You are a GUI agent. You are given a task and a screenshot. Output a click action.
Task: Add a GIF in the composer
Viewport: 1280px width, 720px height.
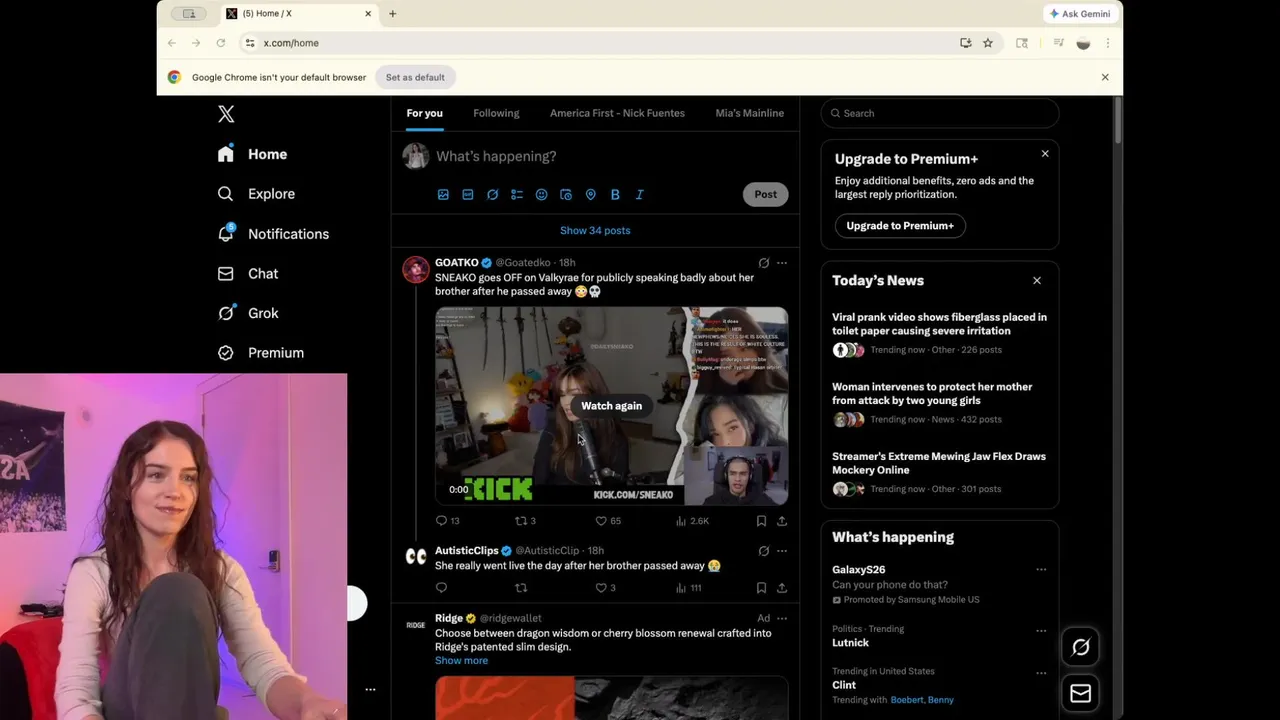point(468,195)
